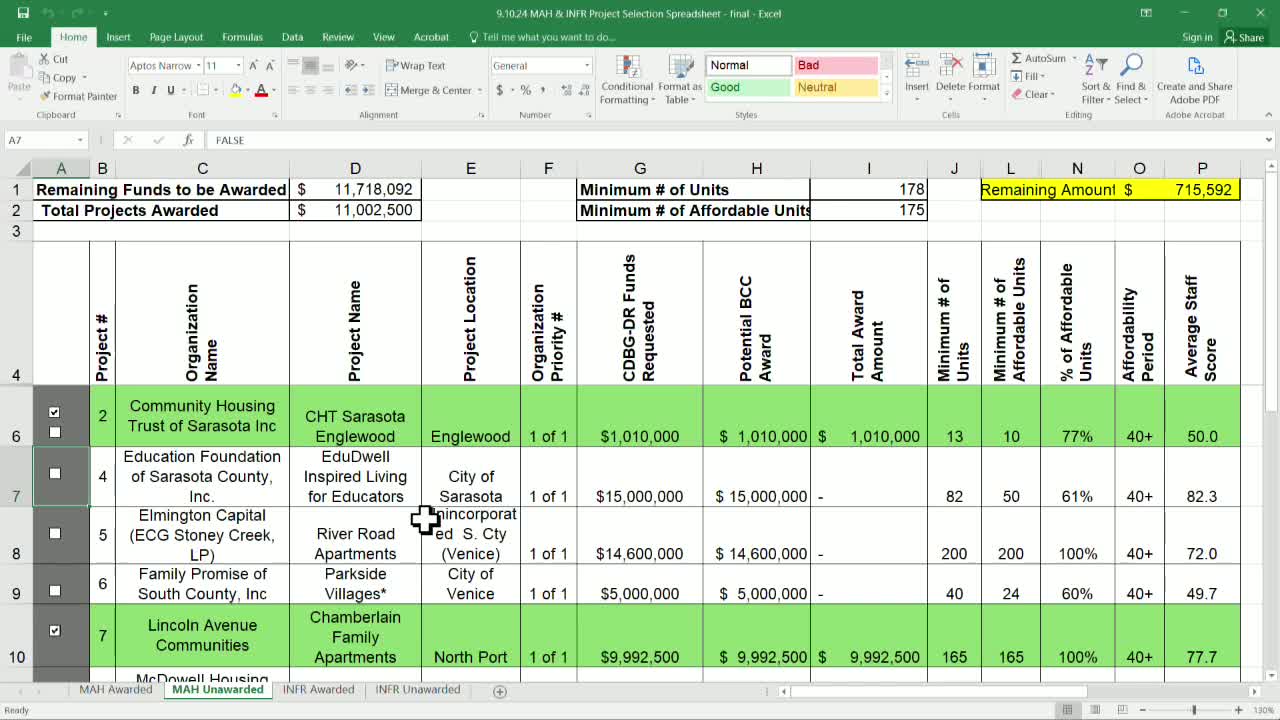This screenshot has height=720, width=1280.
Task: Open Sort & Filter
Action: pyautogui.click(x=1096, y=80)
